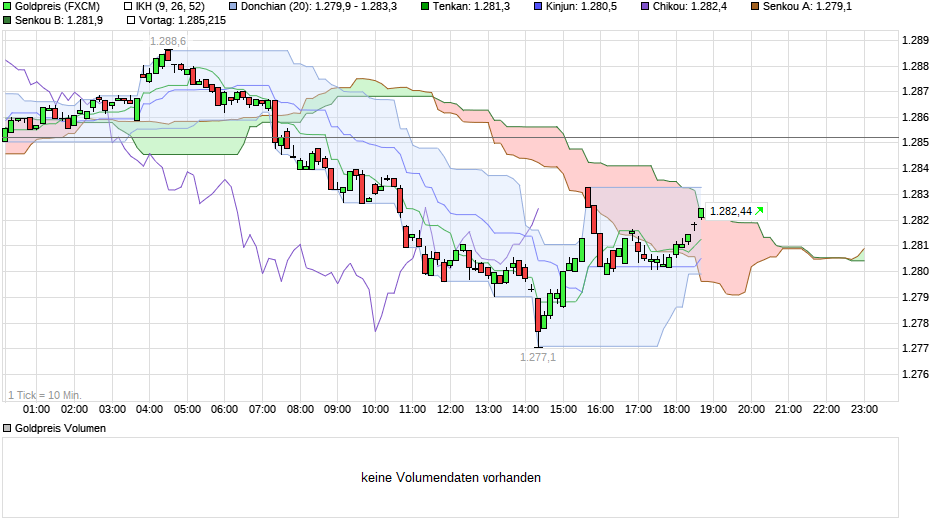Click the white IKH (9, 26, 52) legend box
Viewport: 940px width, 526px height.
pyautogui.click(x=127, y=6)
